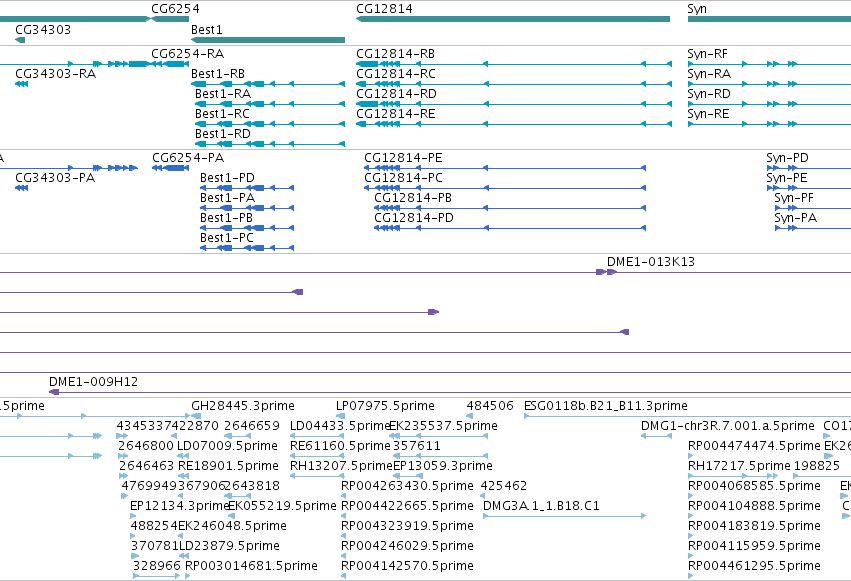Select ESG0118b.B21_B11.3prime feature
Viewport: 851px width, 581px height.
coord(606,406)
